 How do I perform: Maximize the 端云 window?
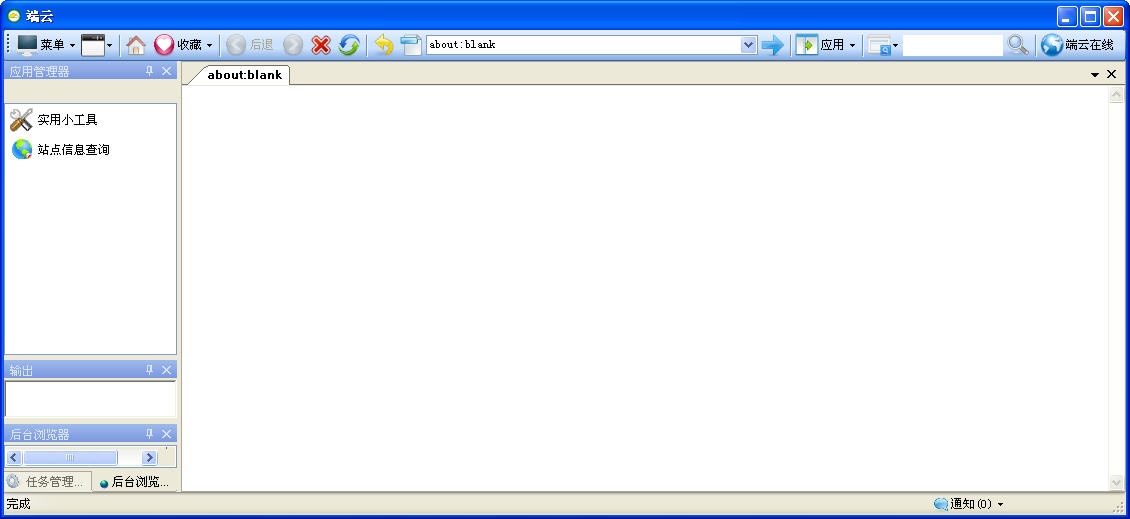(x=1090, y=17)
